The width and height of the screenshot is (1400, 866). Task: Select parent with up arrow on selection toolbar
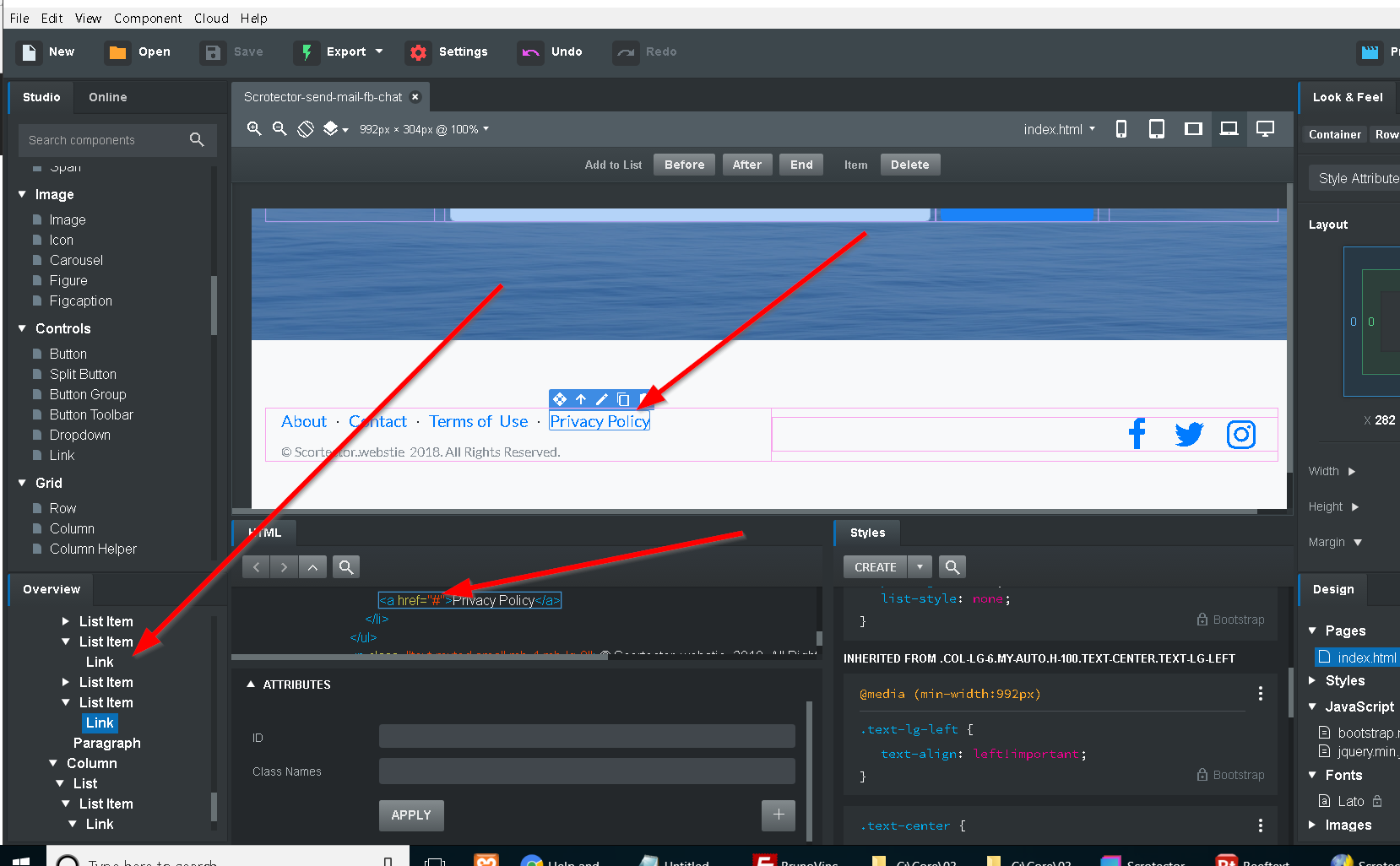(x=581, y=399)
